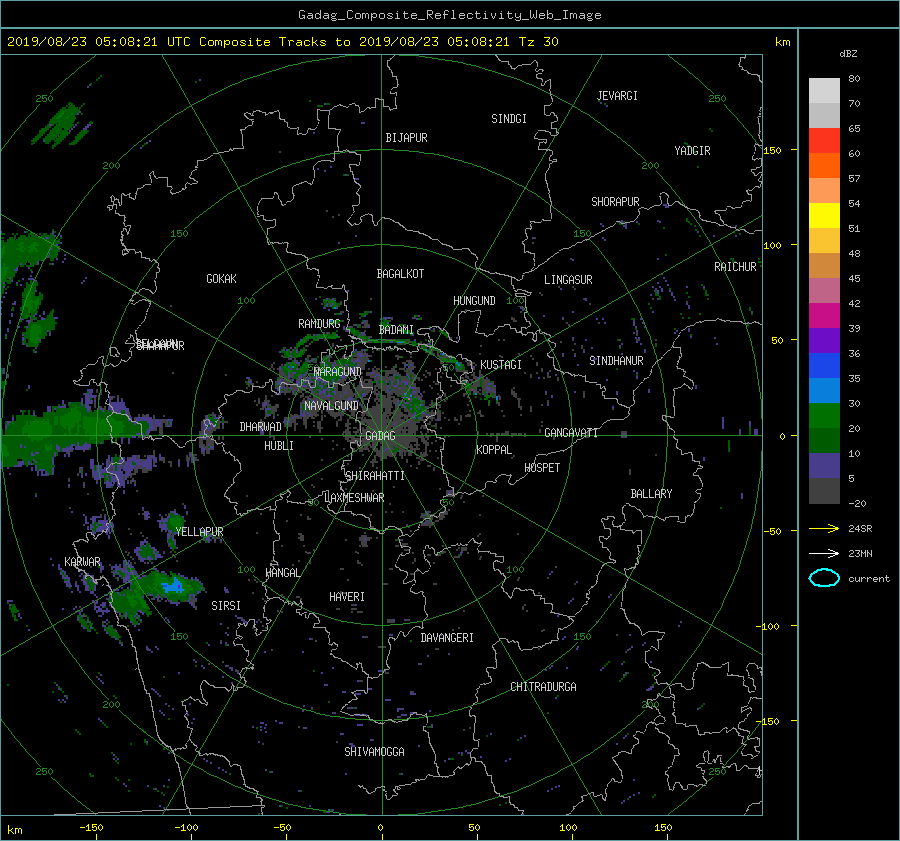Viewport: 900px width, 841px height.
Task: Click the BALLARY city label
Action: [651, 494]
